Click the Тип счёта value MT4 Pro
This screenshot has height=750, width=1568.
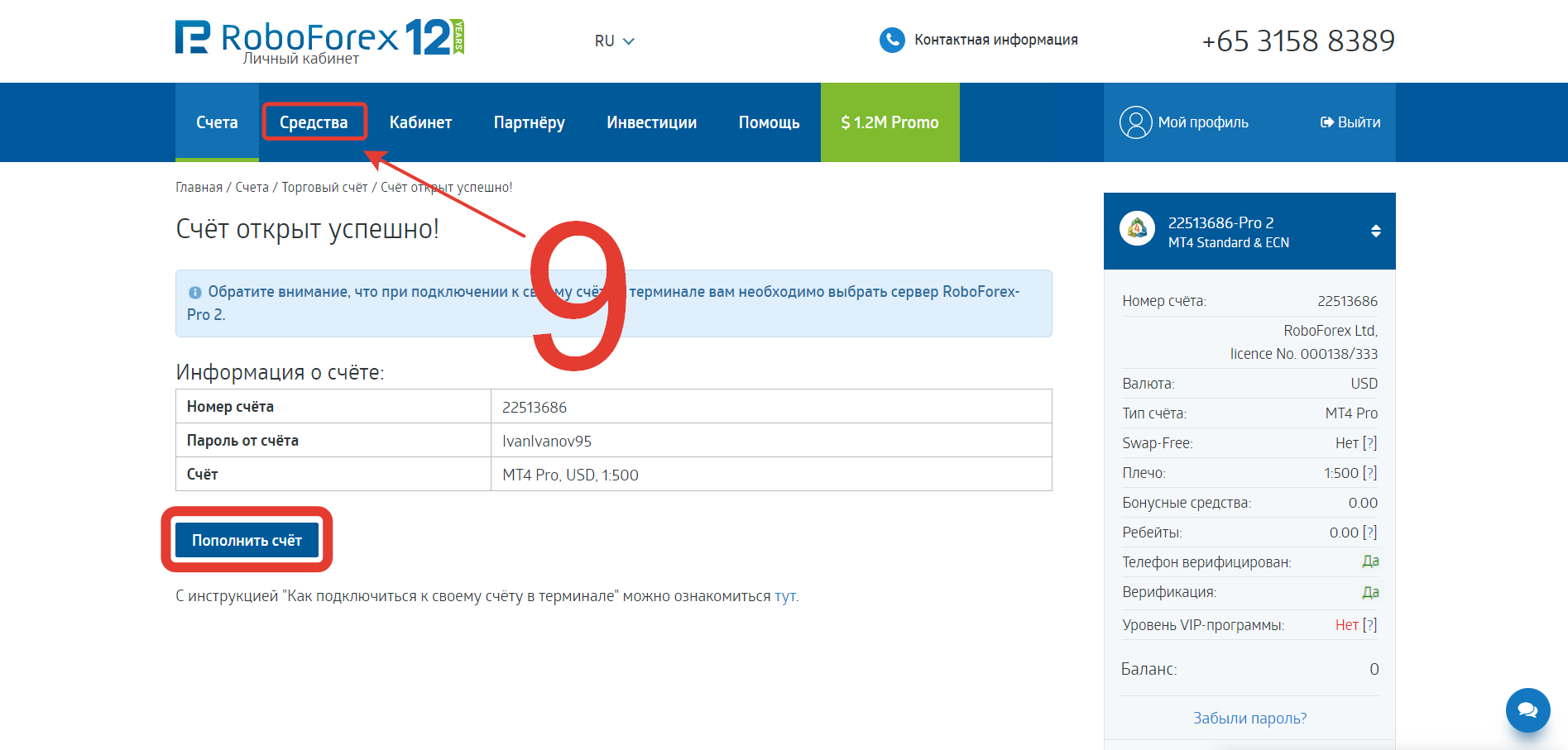click(1351, 413)
